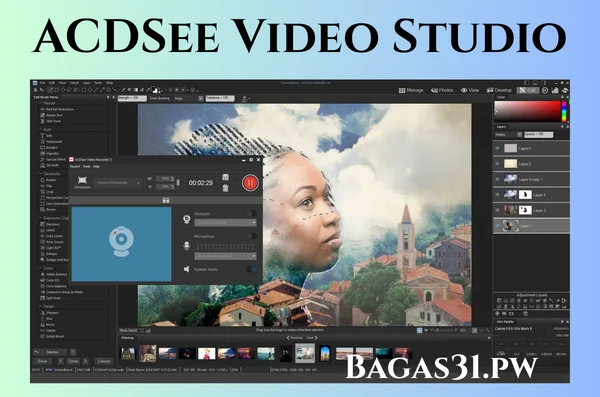
Task: Toggle visibility of Layer 4
Action: pos(498,194)
